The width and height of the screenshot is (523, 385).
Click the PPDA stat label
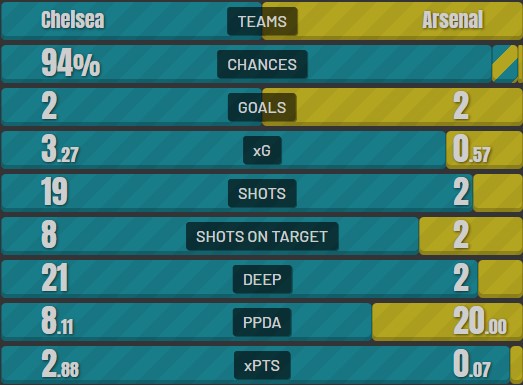click(x=262, y=323)
